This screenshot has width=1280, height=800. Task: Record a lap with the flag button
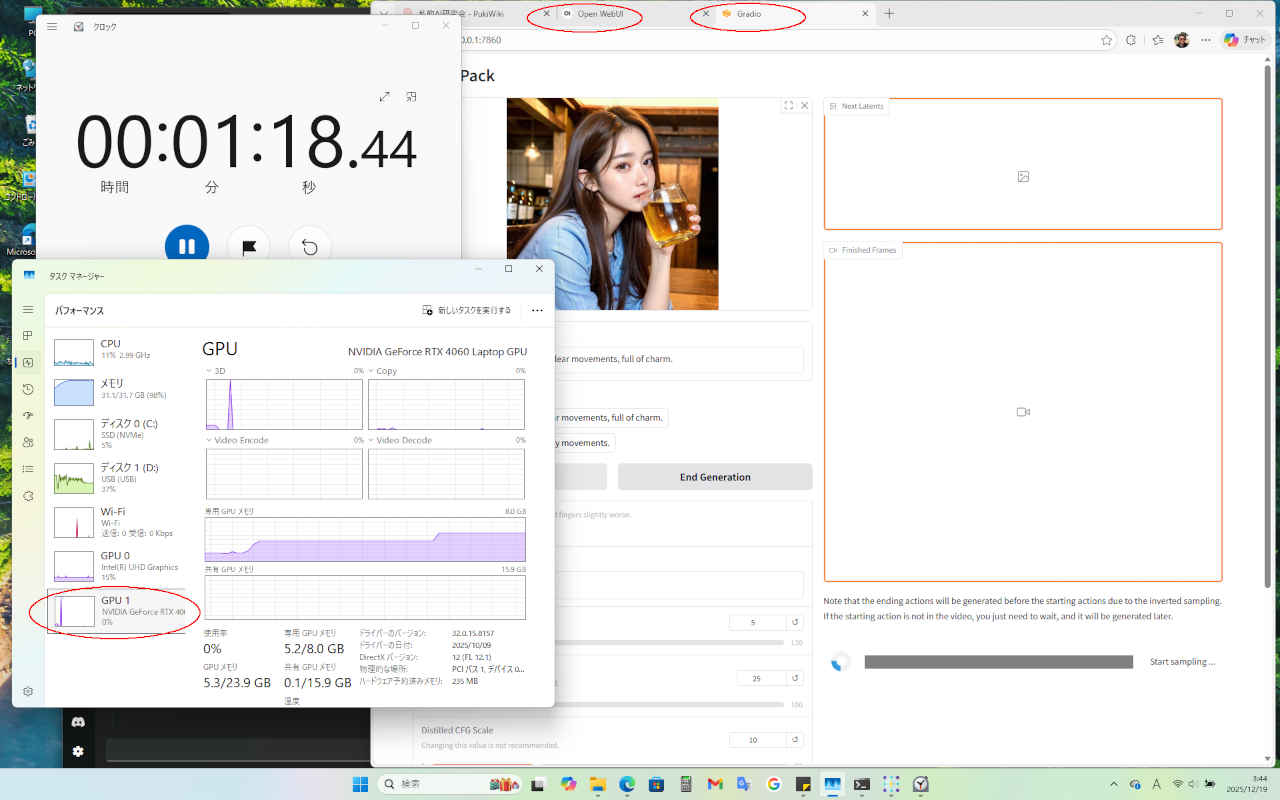248,247
